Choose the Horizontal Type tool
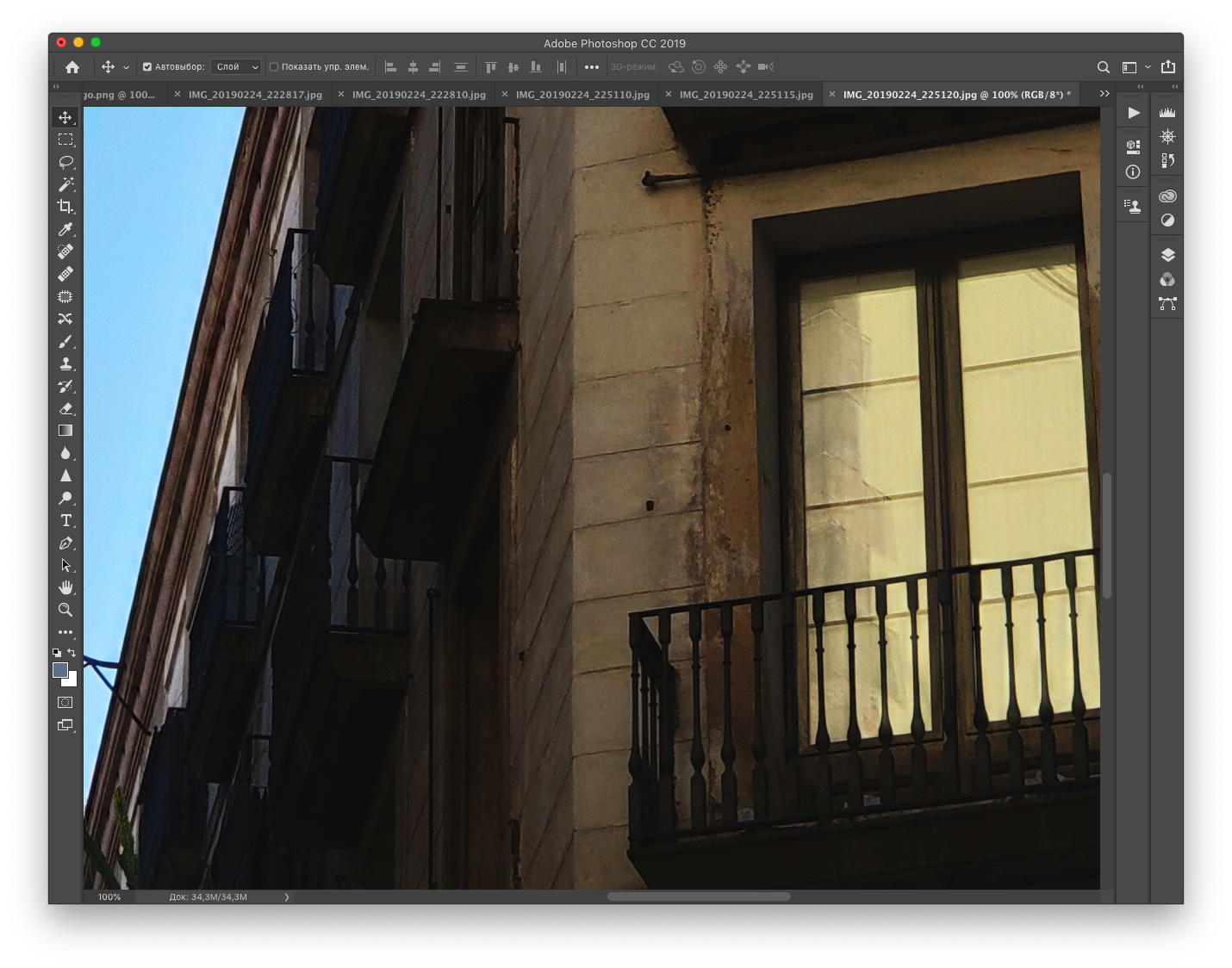1232x968 pixels. pos(65,520)
